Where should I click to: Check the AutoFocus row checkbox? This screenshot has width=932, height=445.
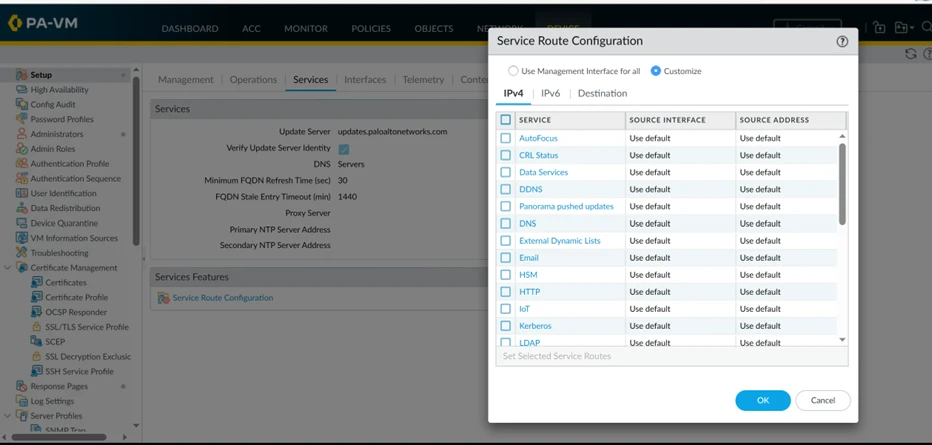506,138
